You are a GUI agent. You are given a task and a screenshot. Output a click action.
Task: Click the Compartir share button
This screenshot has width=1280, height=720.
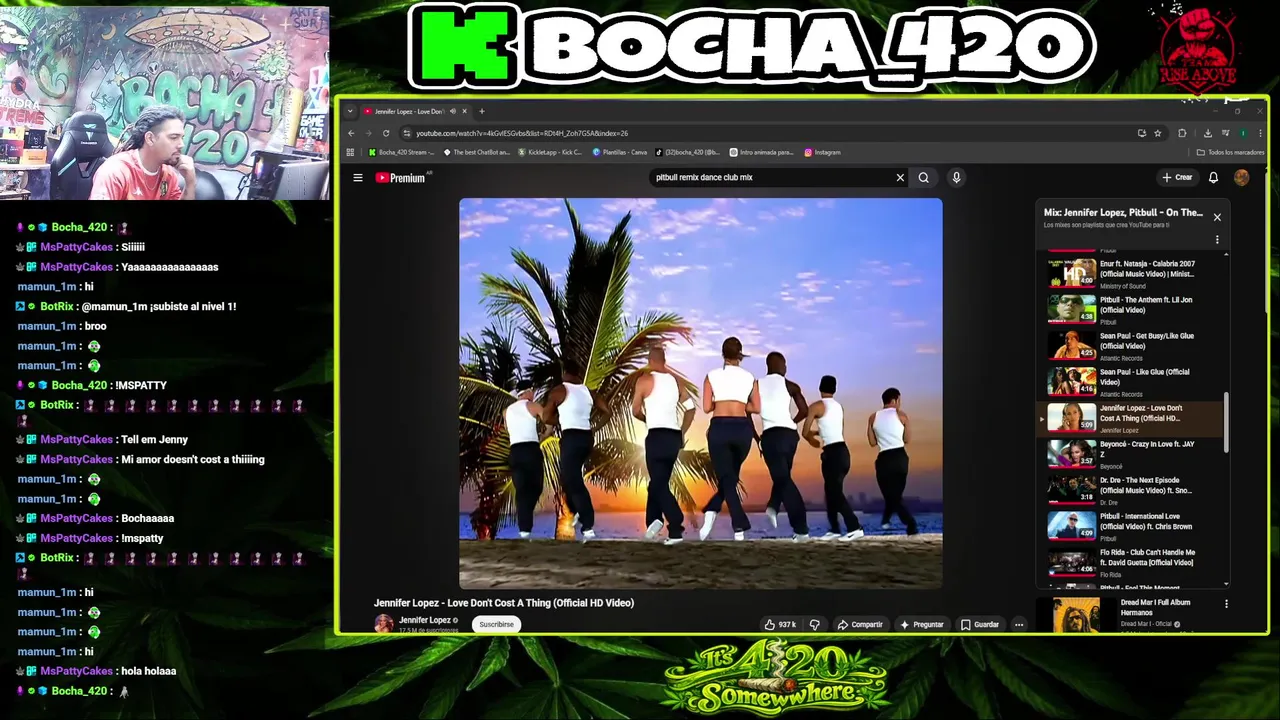coord(860,624)
